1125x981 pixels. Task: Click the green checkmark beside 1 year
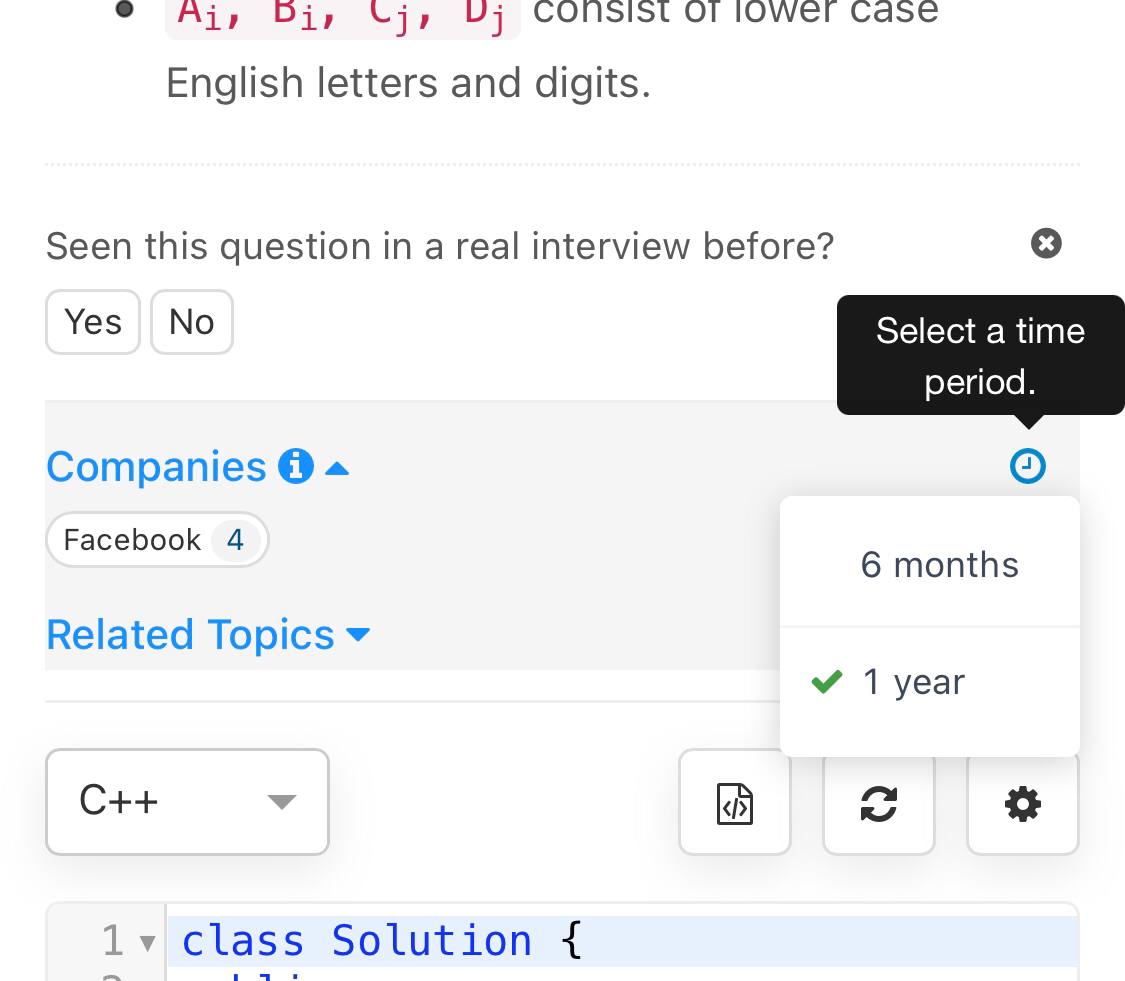click(x=827, y=681)
